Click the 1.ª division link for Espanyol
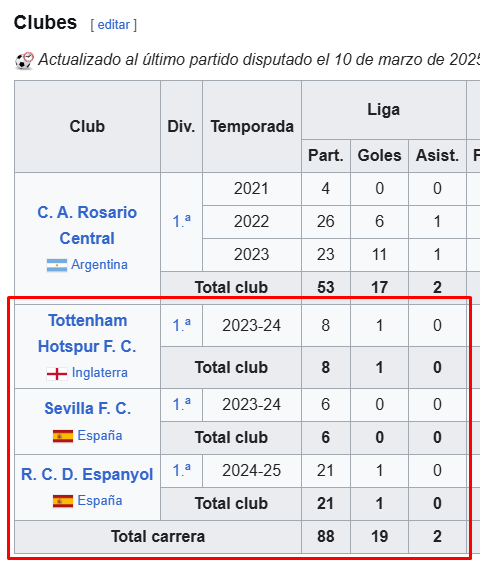 181,470
